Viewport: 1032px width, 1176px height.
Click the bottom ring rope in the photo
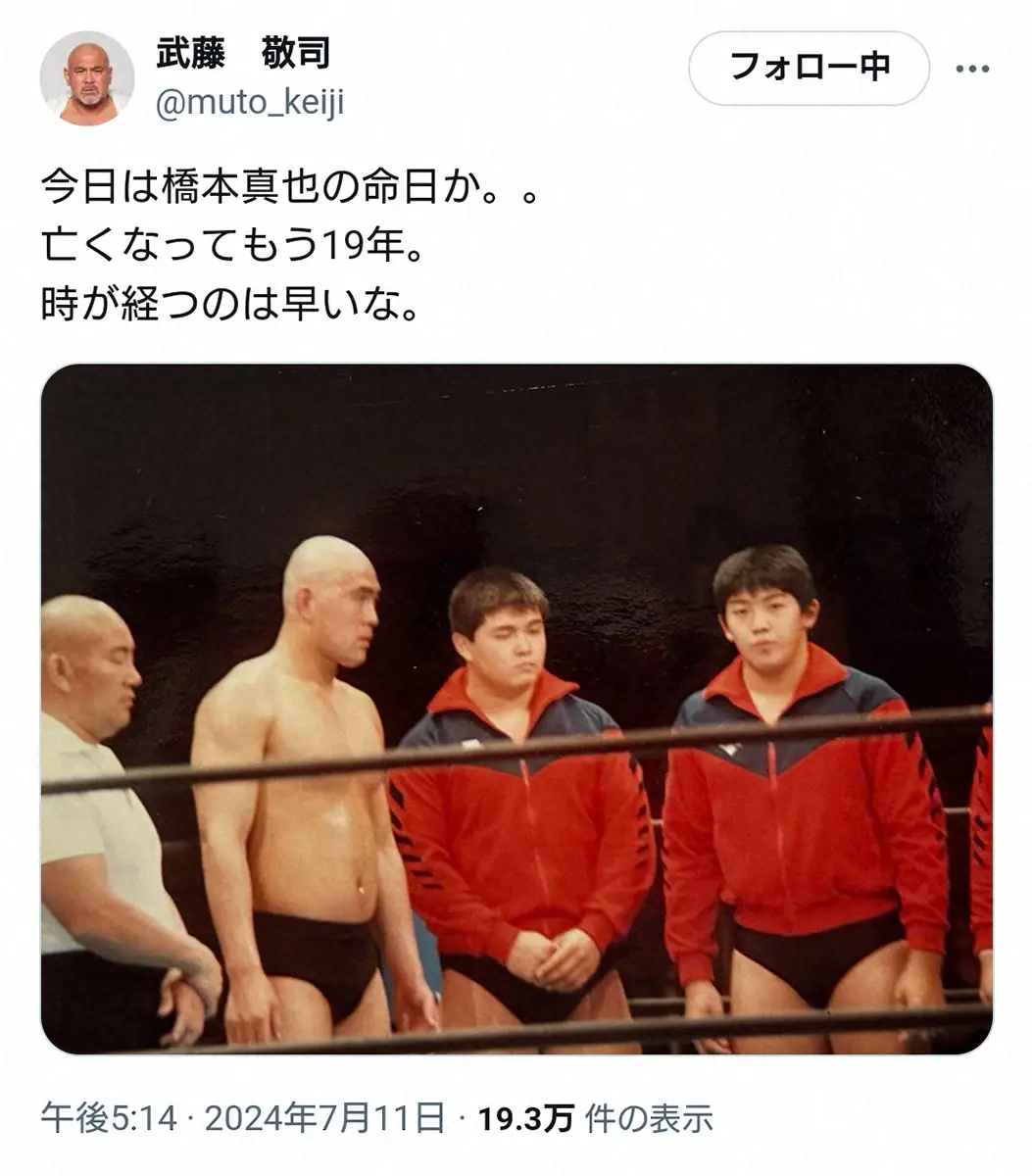(x=516, y=1029)
